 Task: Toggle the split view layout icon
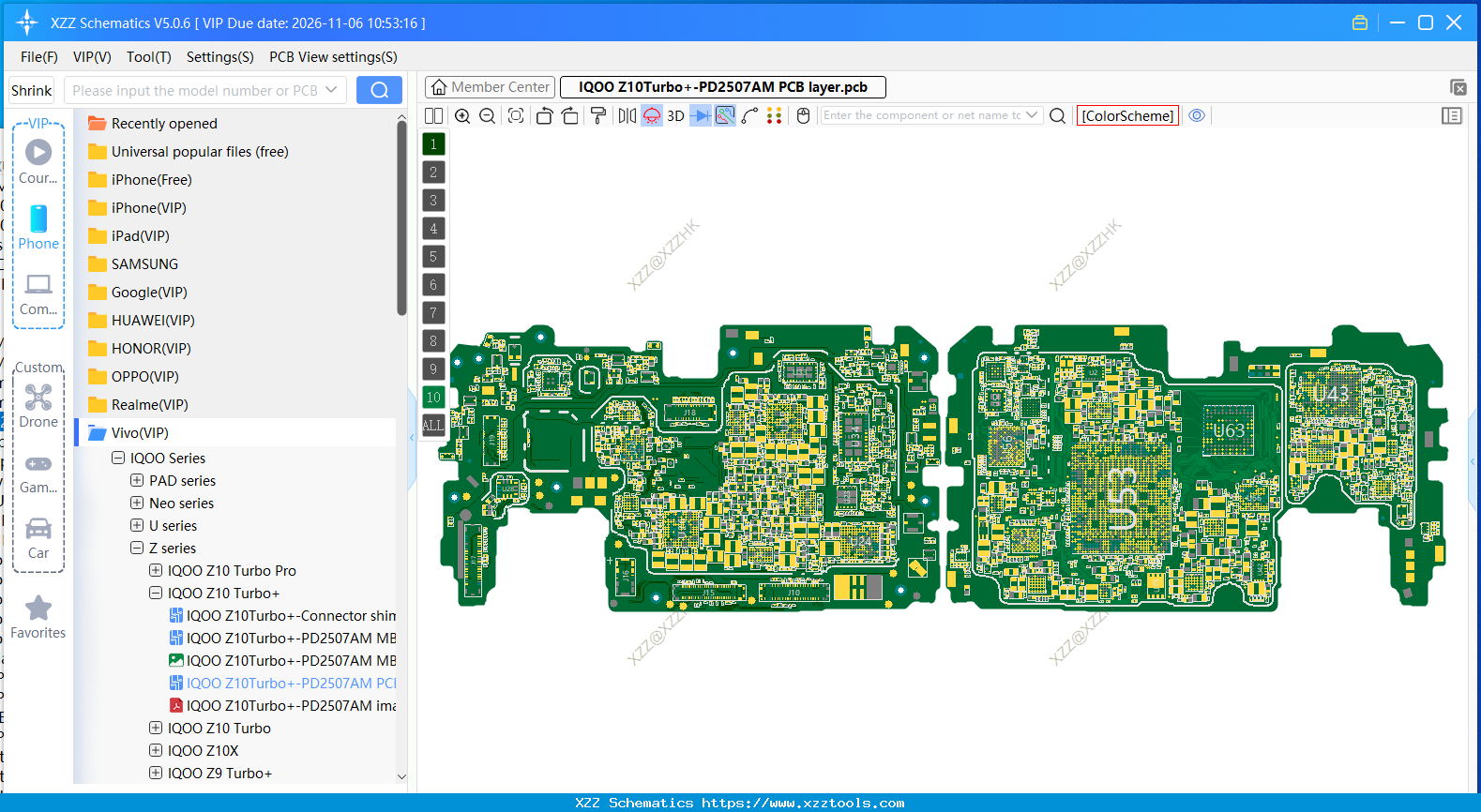pyautogui.click(x=433, y=115)
